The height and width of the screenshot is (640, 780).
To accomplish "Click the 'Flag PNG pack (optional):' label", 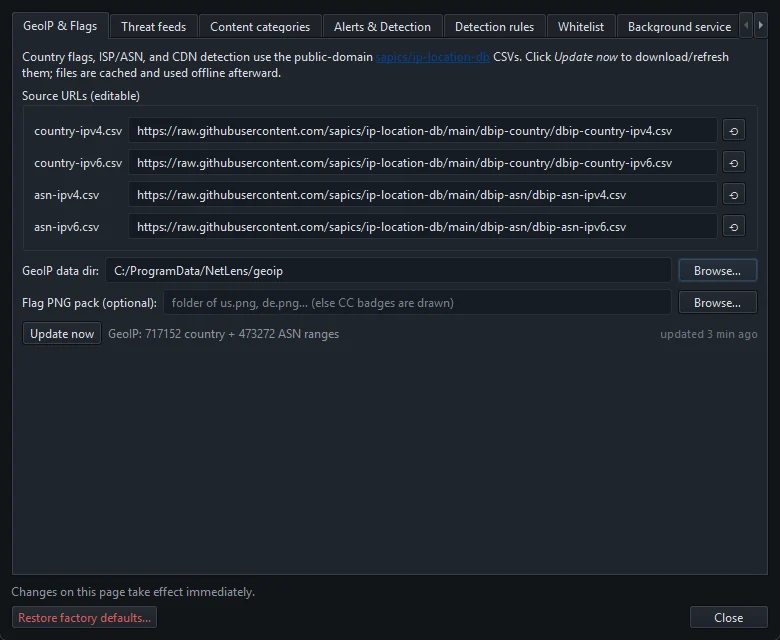I will [x=89, y=303].
